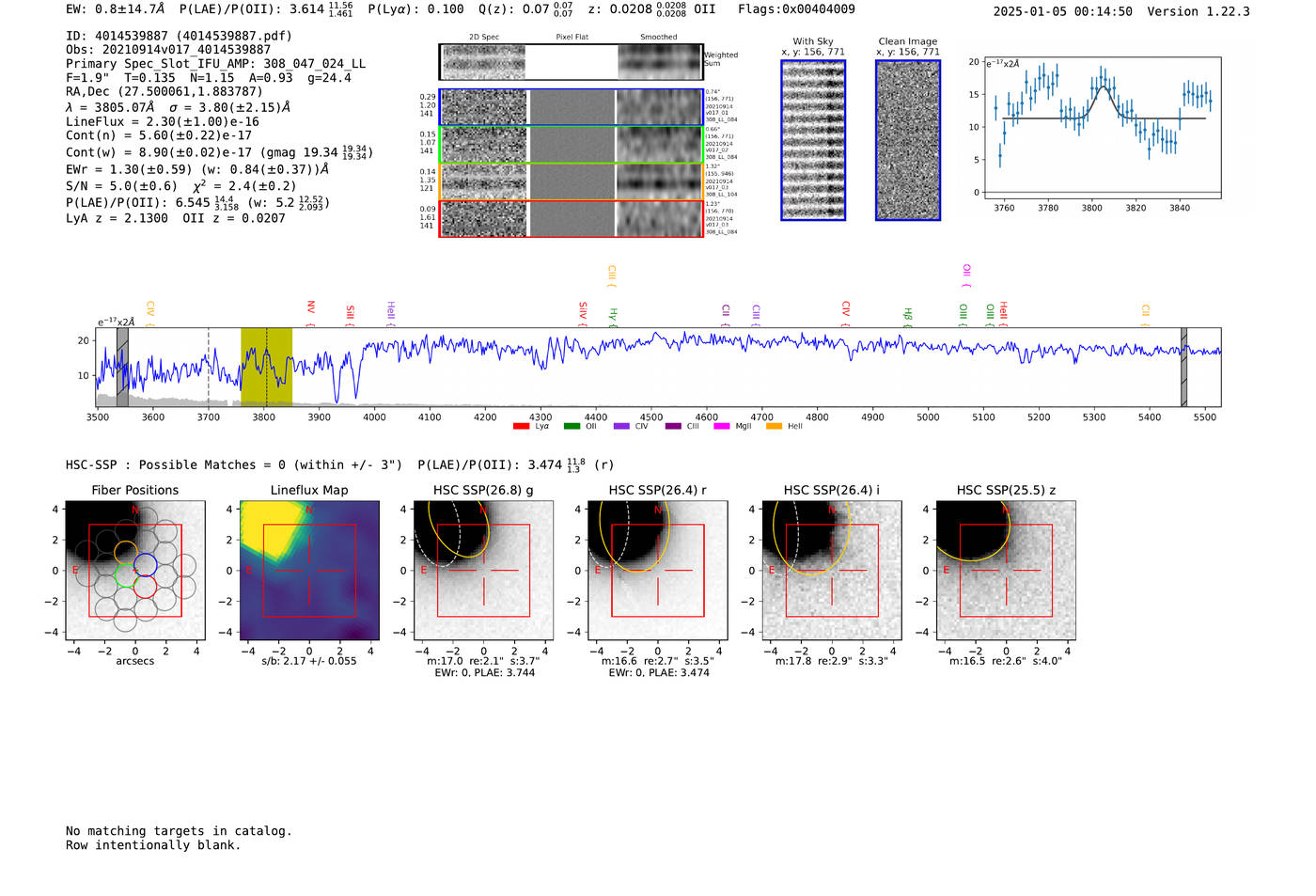
Task: Click the green fiber circle in Fiber Positions
Action: click(125, 575)
